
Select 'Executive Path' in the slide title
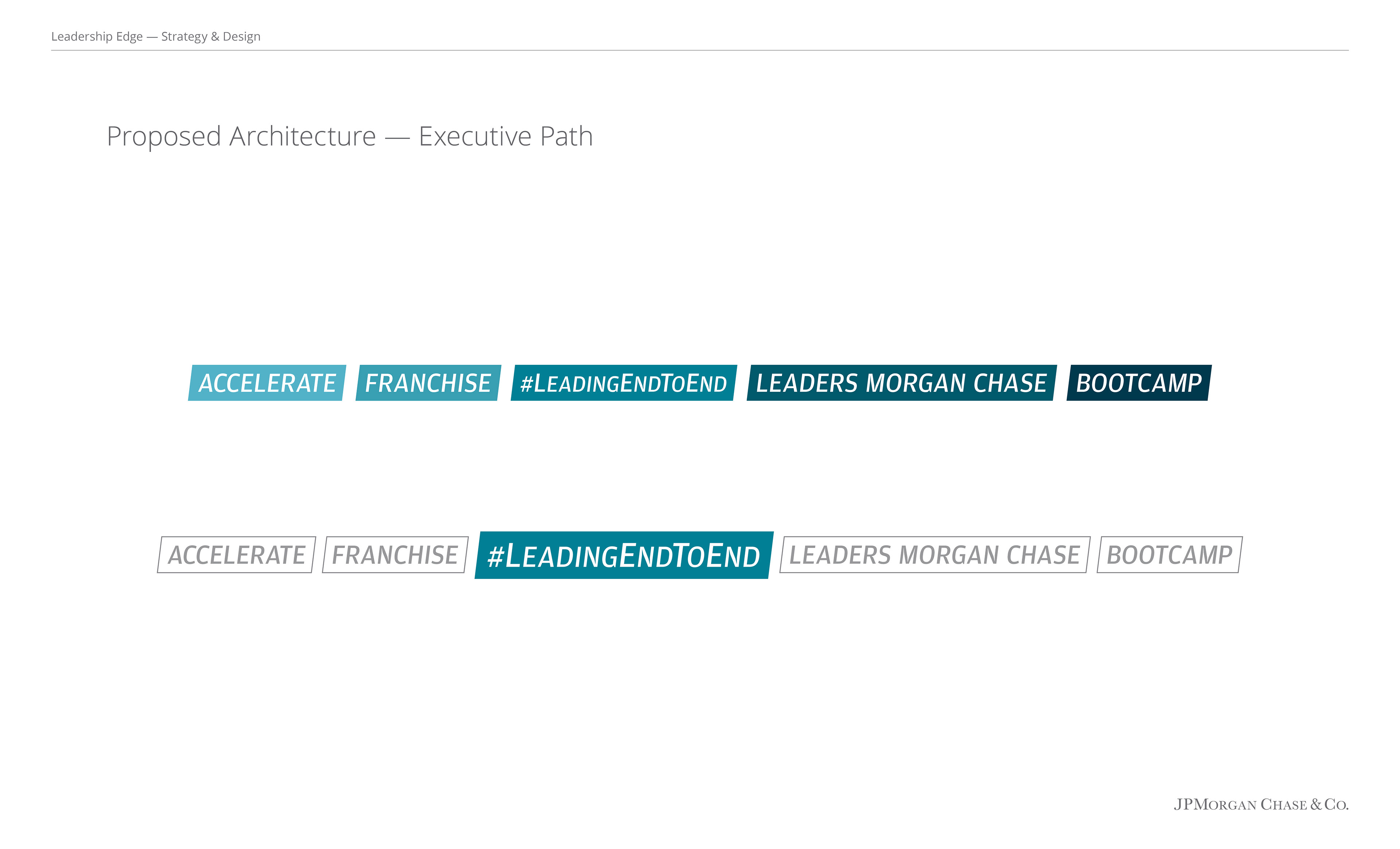coord(506,137)
